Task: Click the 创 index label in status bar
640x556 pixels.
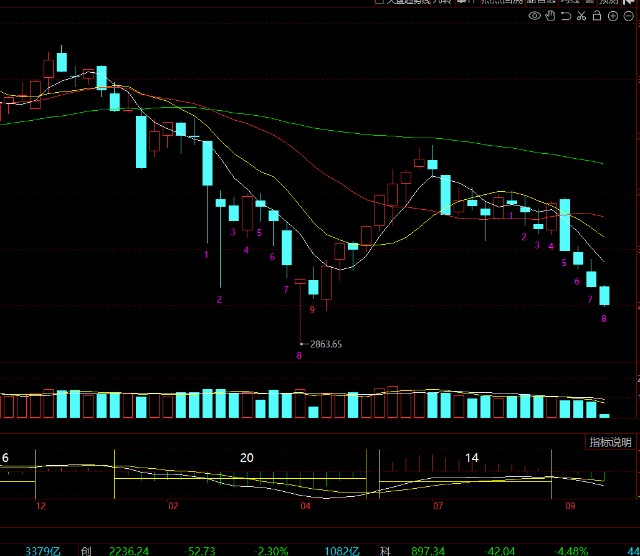Action: [x=86, y=551]
